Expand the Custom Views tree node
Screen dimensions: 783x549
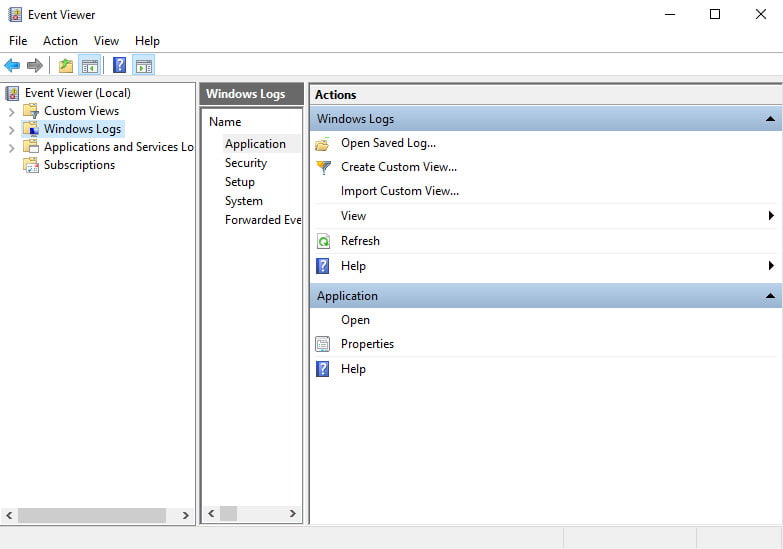[11, 111]
